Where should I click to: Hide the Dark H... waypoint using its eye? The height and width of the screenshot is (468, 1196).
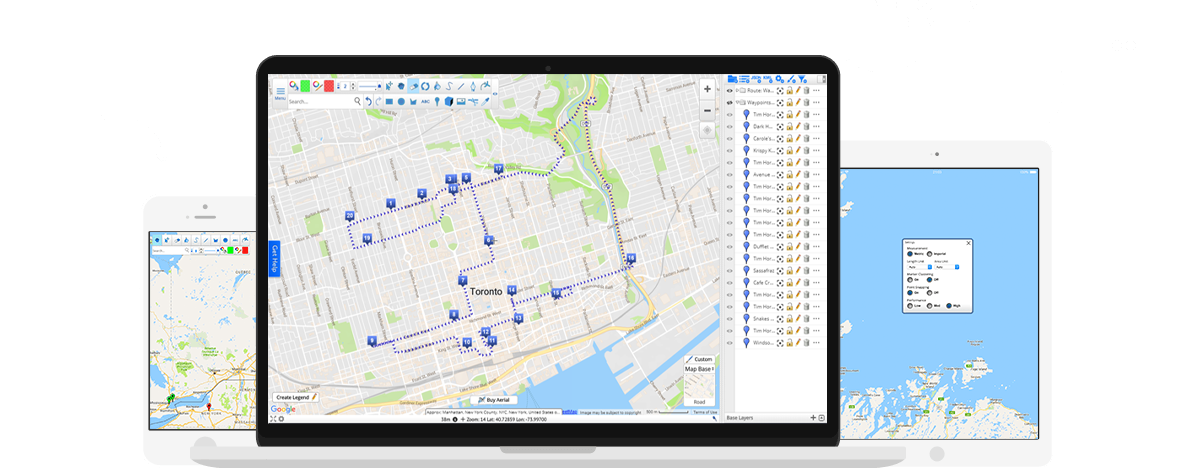tap(730, 126)
